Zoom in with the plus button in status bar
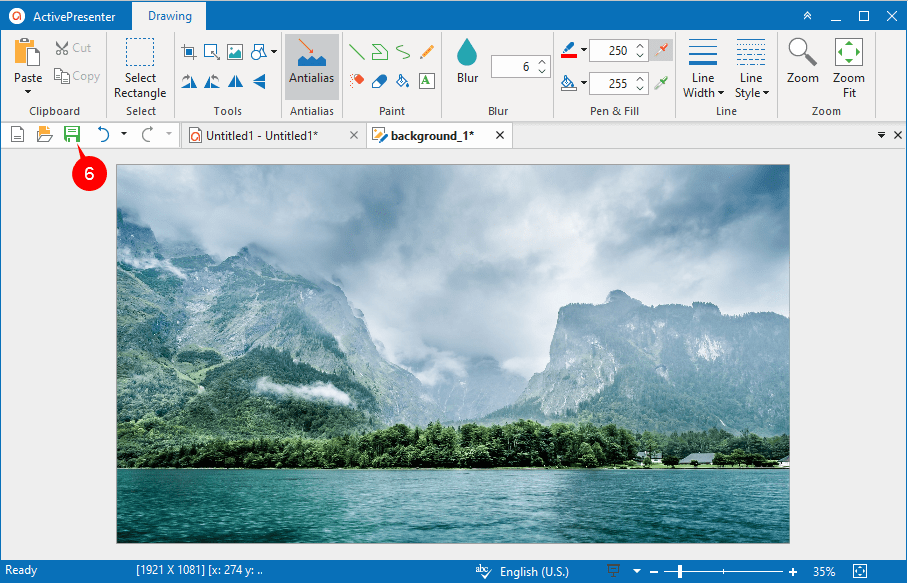The width and height of the screenshot is (908, 584). coord(793,572)
